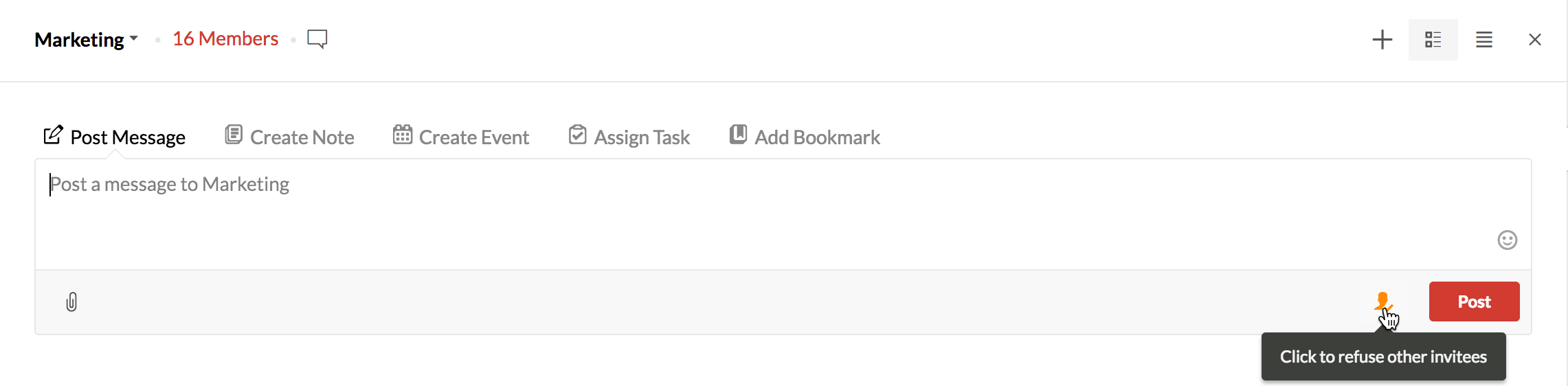The width and height of the screenshot is (1568, 386).
Task: Attach a file with paperclip icon
Action: (71, 302)
